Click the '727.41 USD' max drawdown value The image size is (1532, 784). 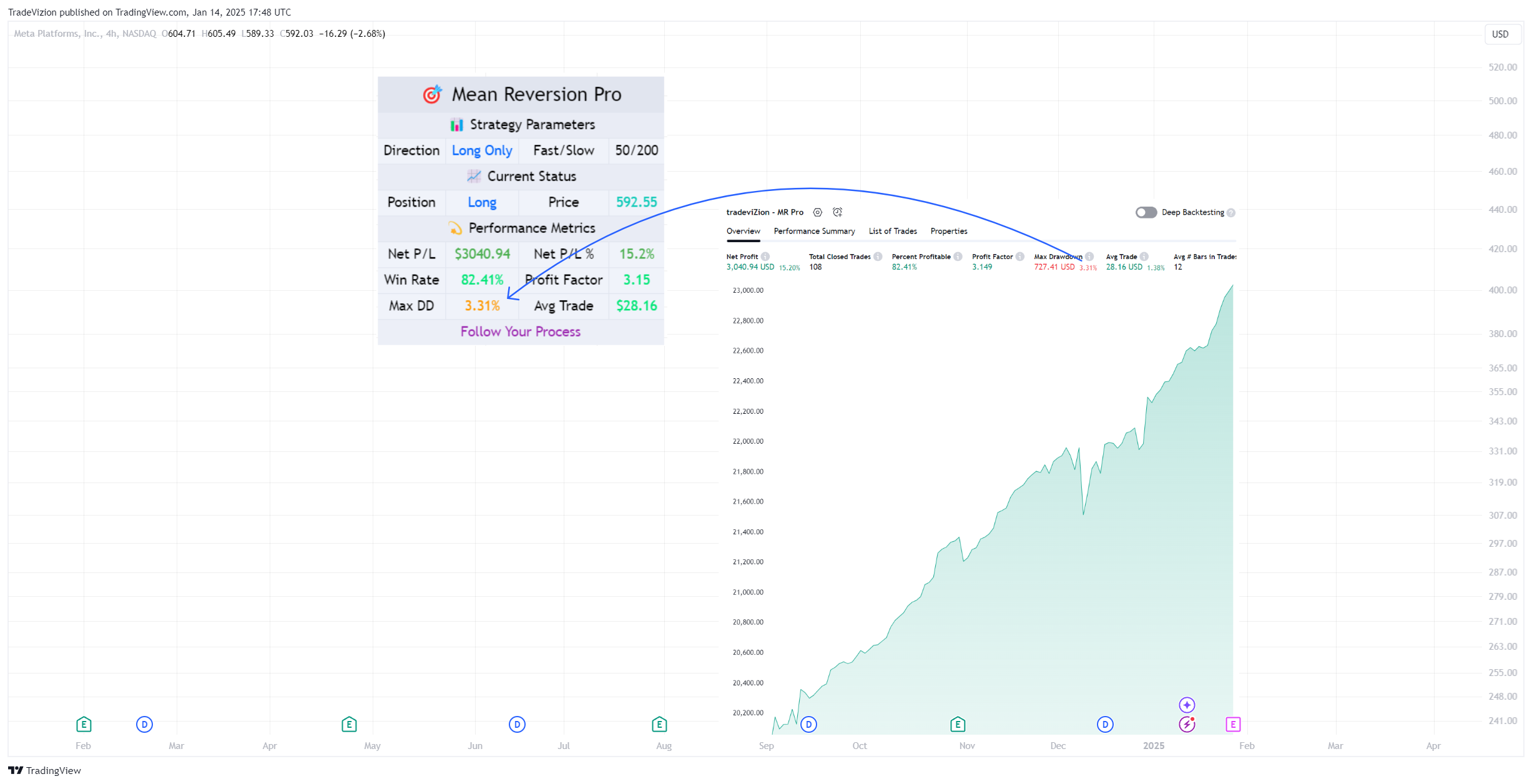[x=1054, y=267]
